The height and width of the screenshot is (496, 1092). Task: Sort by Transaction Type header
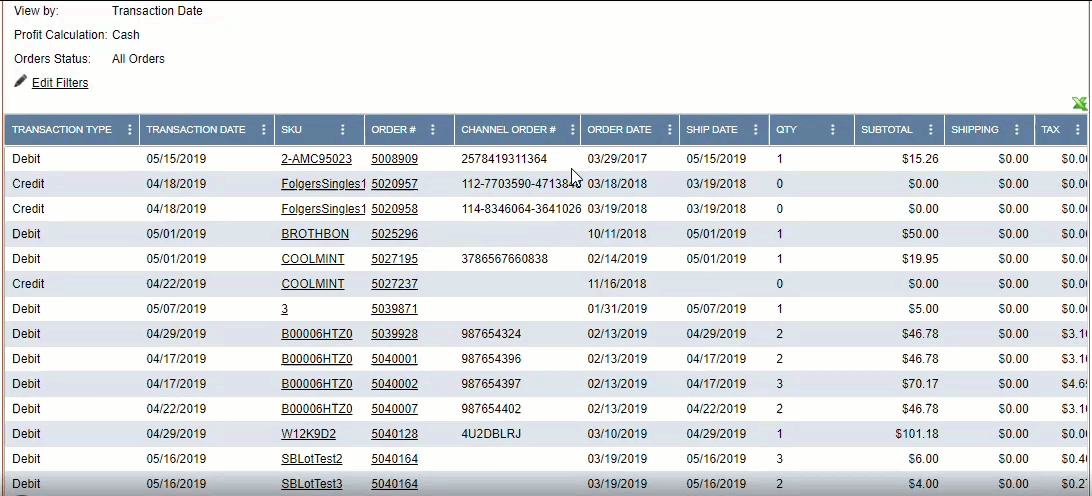point(62,130)
